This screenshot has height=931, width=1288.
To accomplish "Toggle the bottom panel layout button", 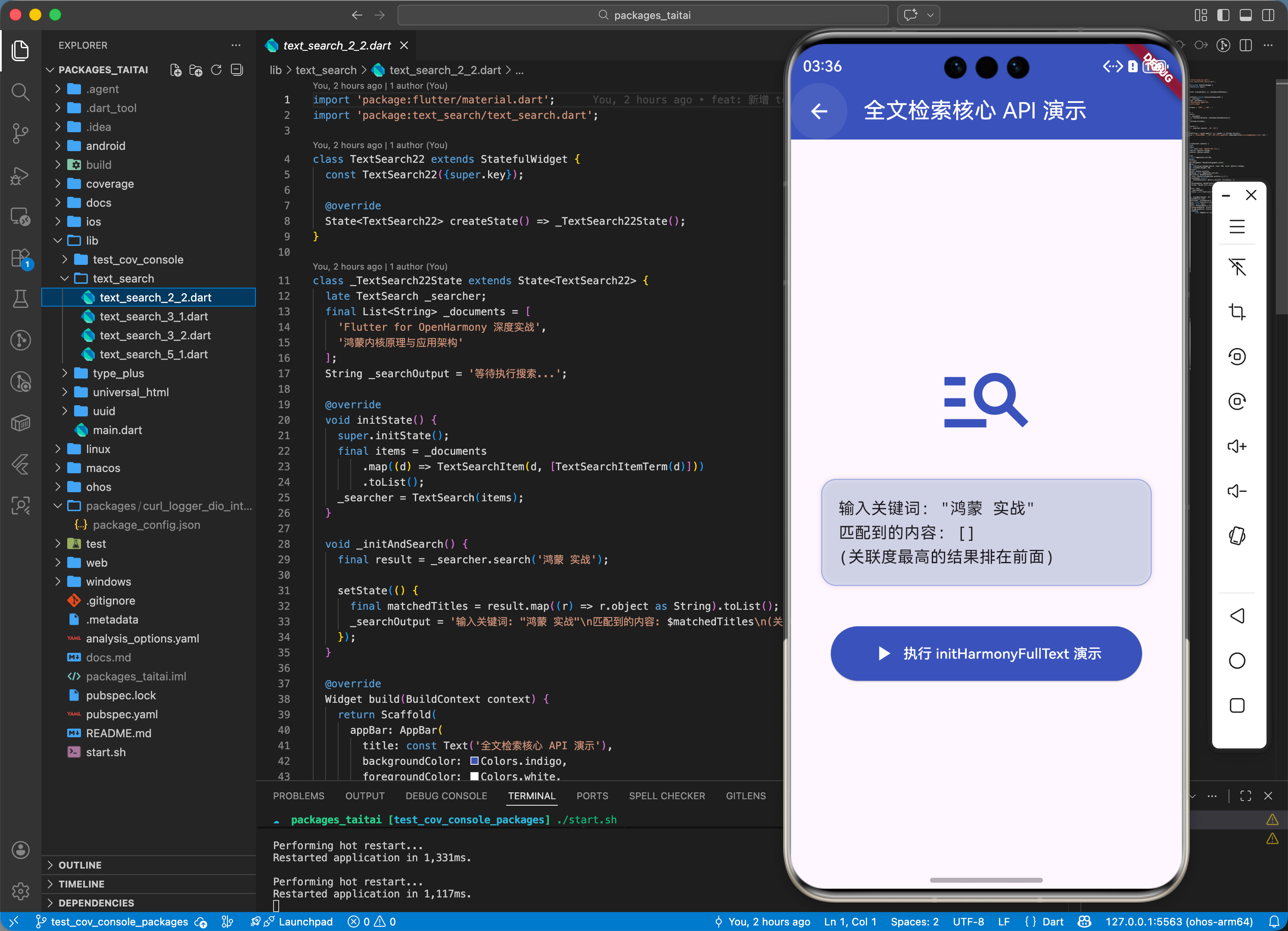I will (1245, 16).
